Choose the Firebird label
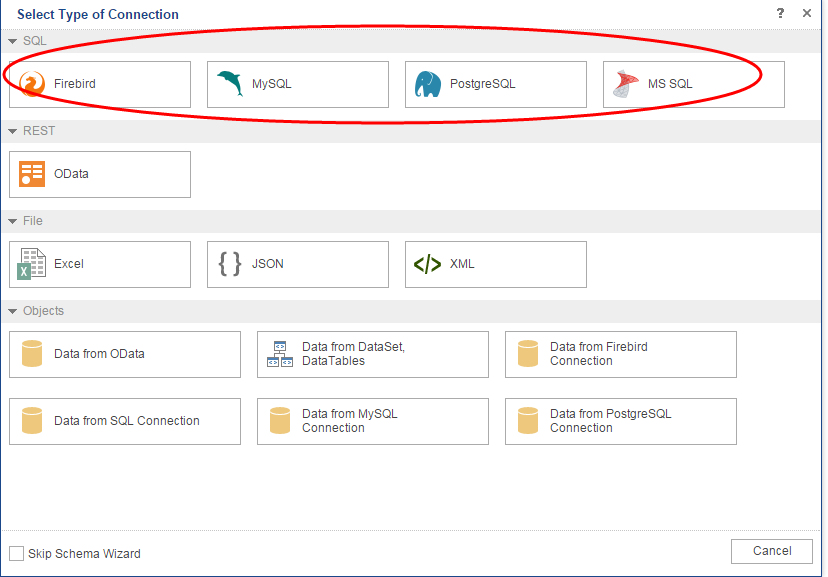828x577 pixels. [x=74, y=84]
